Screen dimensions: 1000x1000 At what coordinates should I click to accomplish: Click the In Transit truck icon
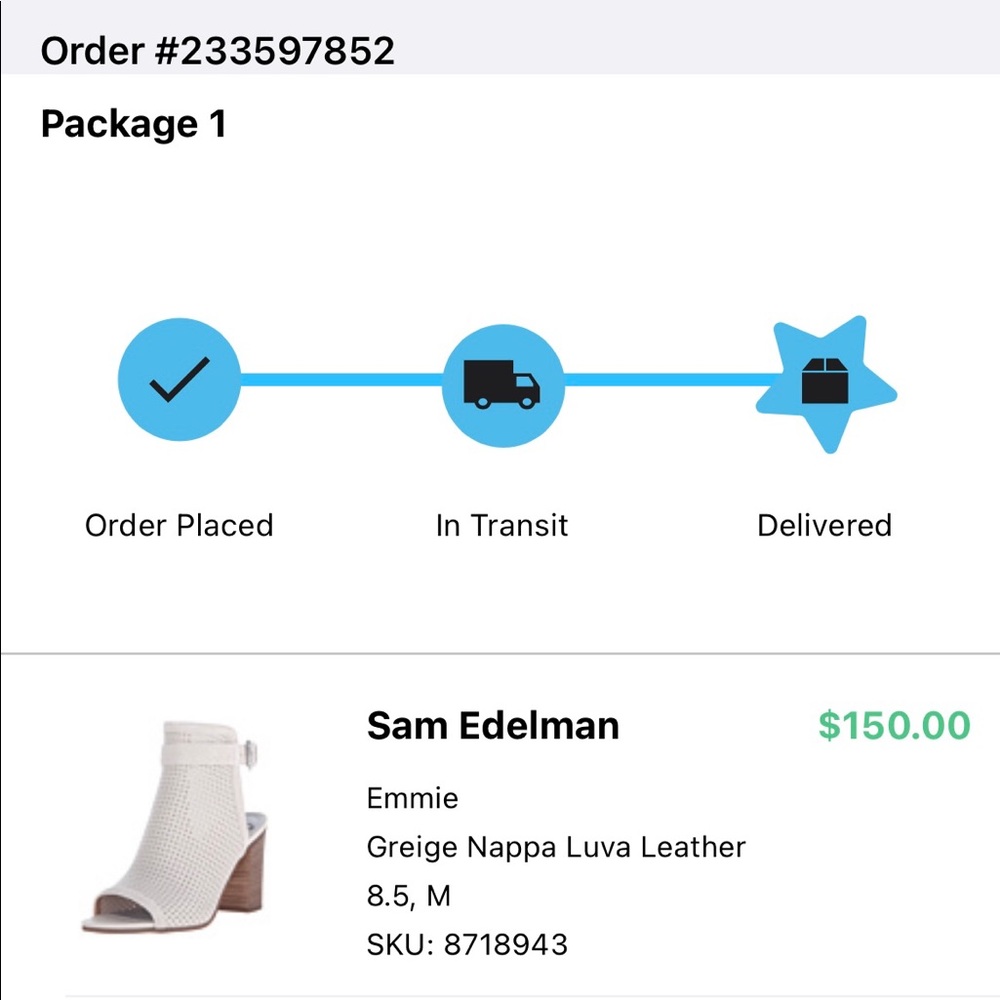coord(503,385)
